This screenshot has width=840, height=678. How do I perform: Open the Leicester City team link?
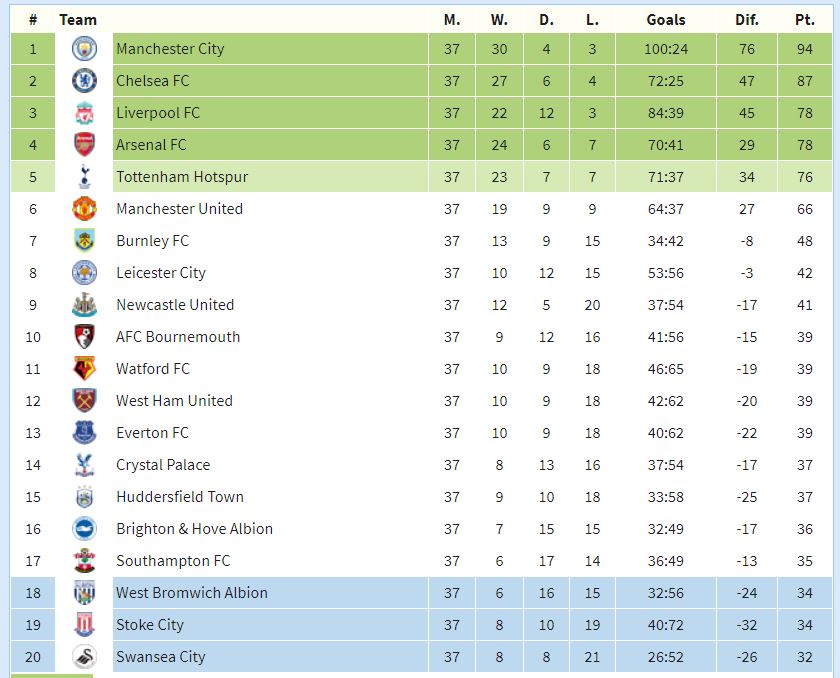[161, 273]
